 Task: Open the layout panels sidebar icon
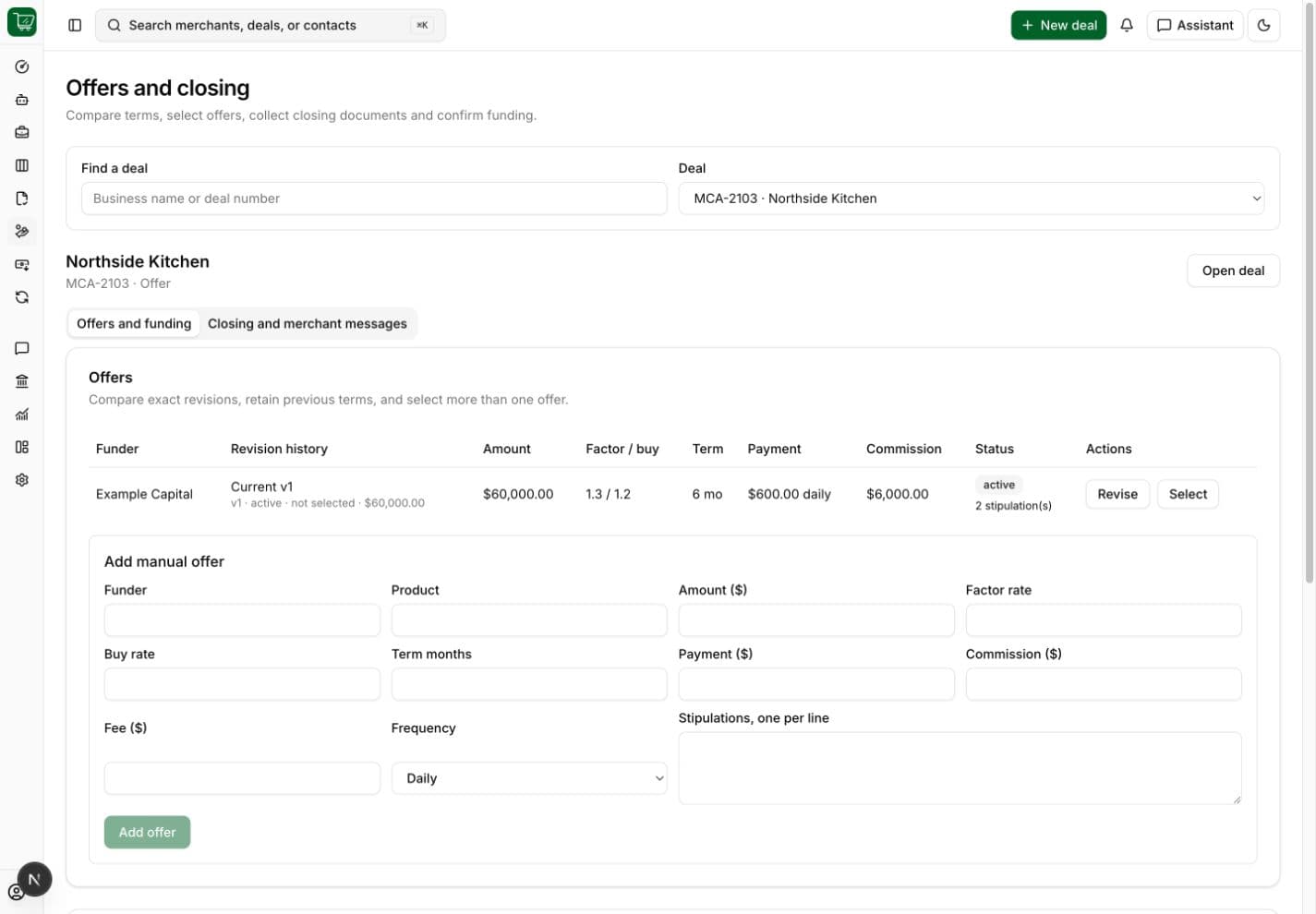tap(22, 447)
